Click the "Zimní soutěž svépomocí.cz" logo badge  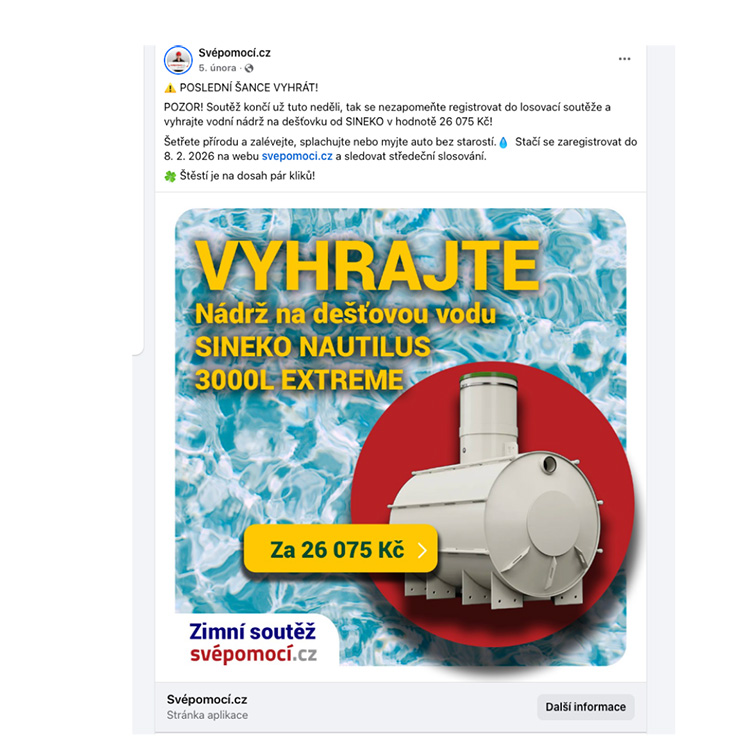tap(253, 642)
